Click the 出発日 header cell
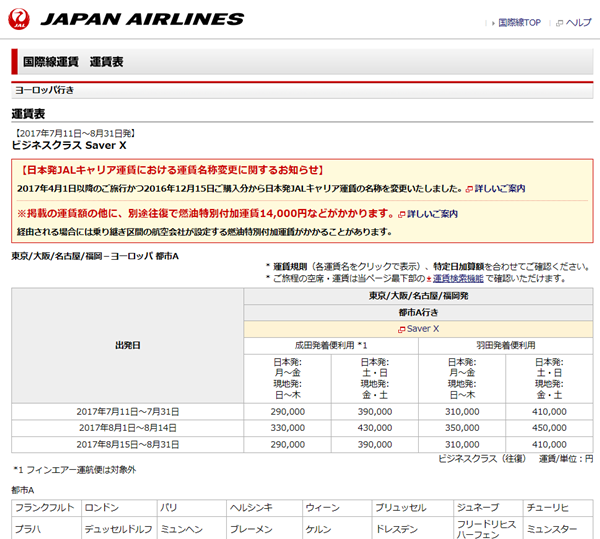This screenshot has width=600, height=539. click(x=127, y=345)
